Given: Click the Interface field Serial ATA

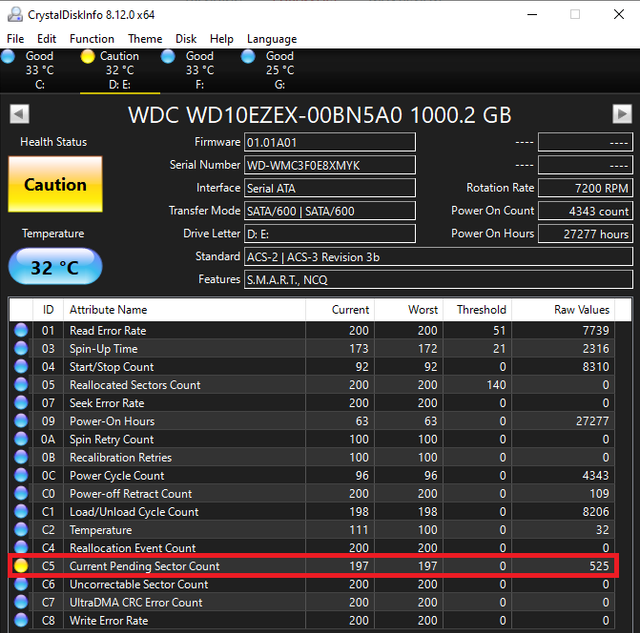Looking at the screenshot, I should tap(330, 188).
